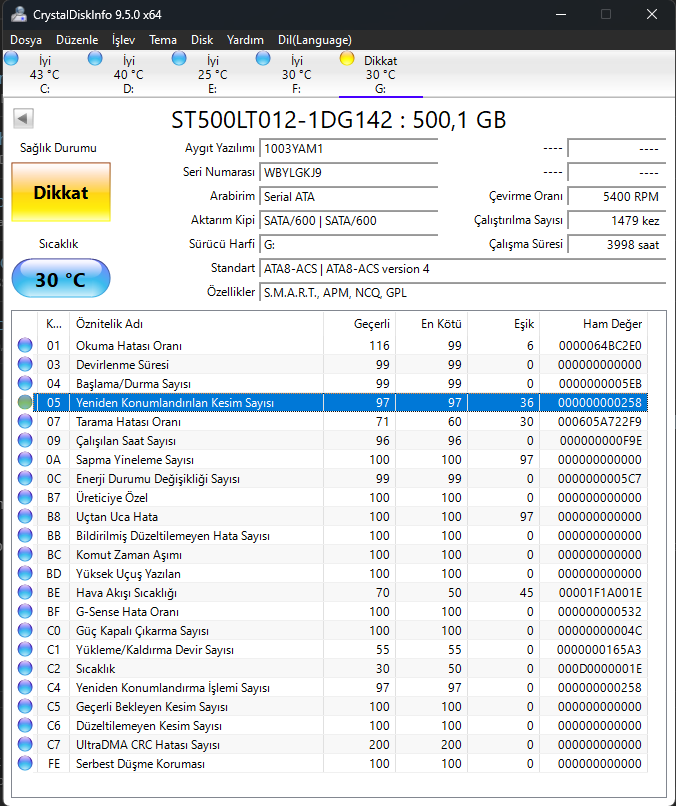Click the CrystalDiskInfo app icon in title bar
The width and height of the screenshot is (676, 806).
tap(15, 14)
